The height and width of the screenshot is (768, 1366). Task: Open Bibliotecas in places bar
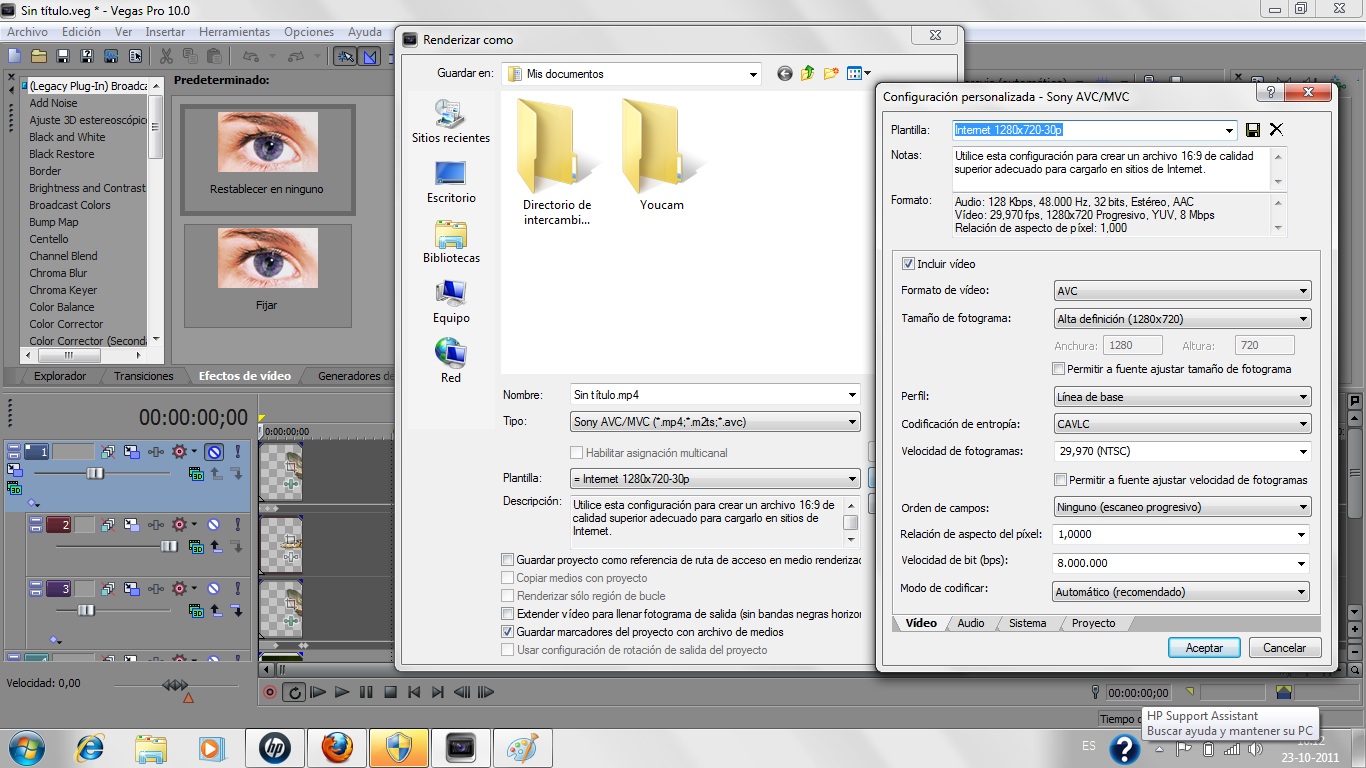click(450, 241)
